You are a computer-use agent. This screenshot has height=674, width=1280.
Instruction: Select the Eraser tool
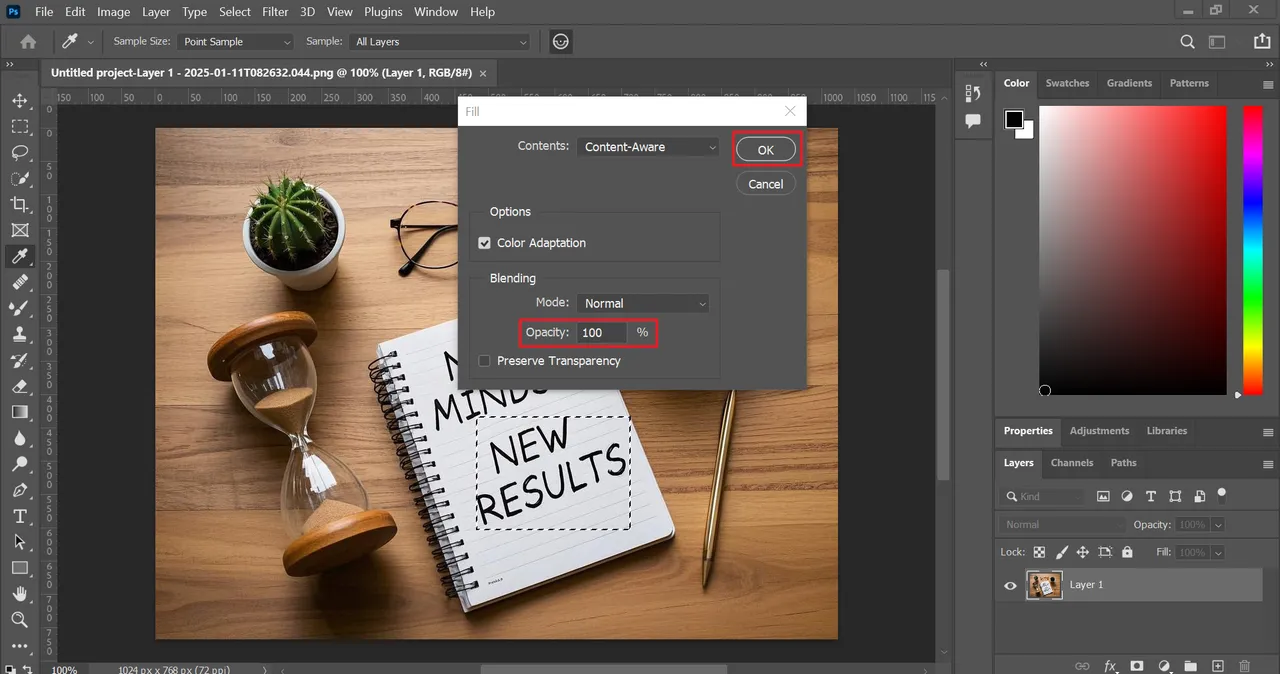19,386
